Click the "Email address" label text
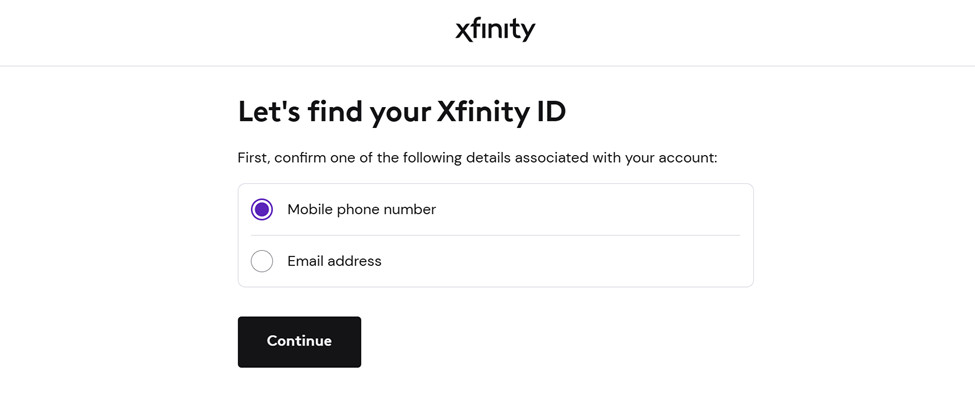 pyautogui.click(x=334, y=261)
